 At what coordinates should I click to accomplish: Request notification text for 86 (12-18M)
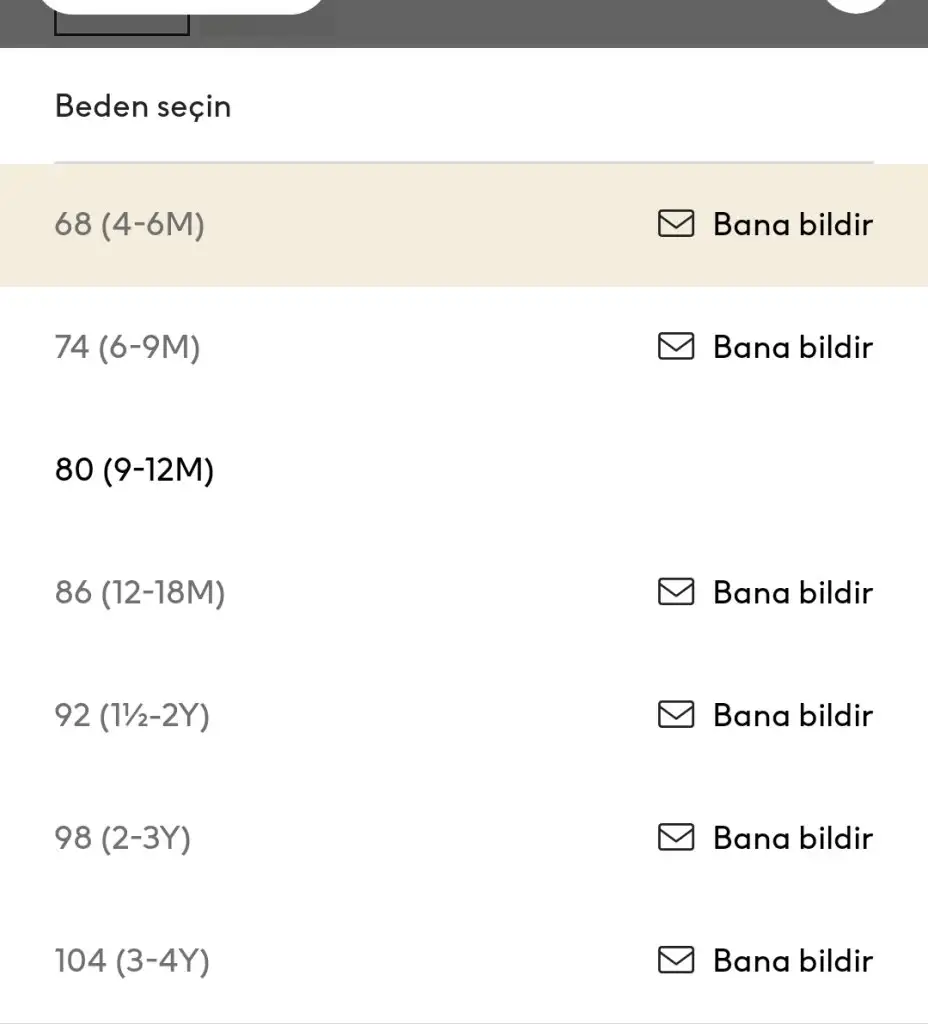pos(792,592)
